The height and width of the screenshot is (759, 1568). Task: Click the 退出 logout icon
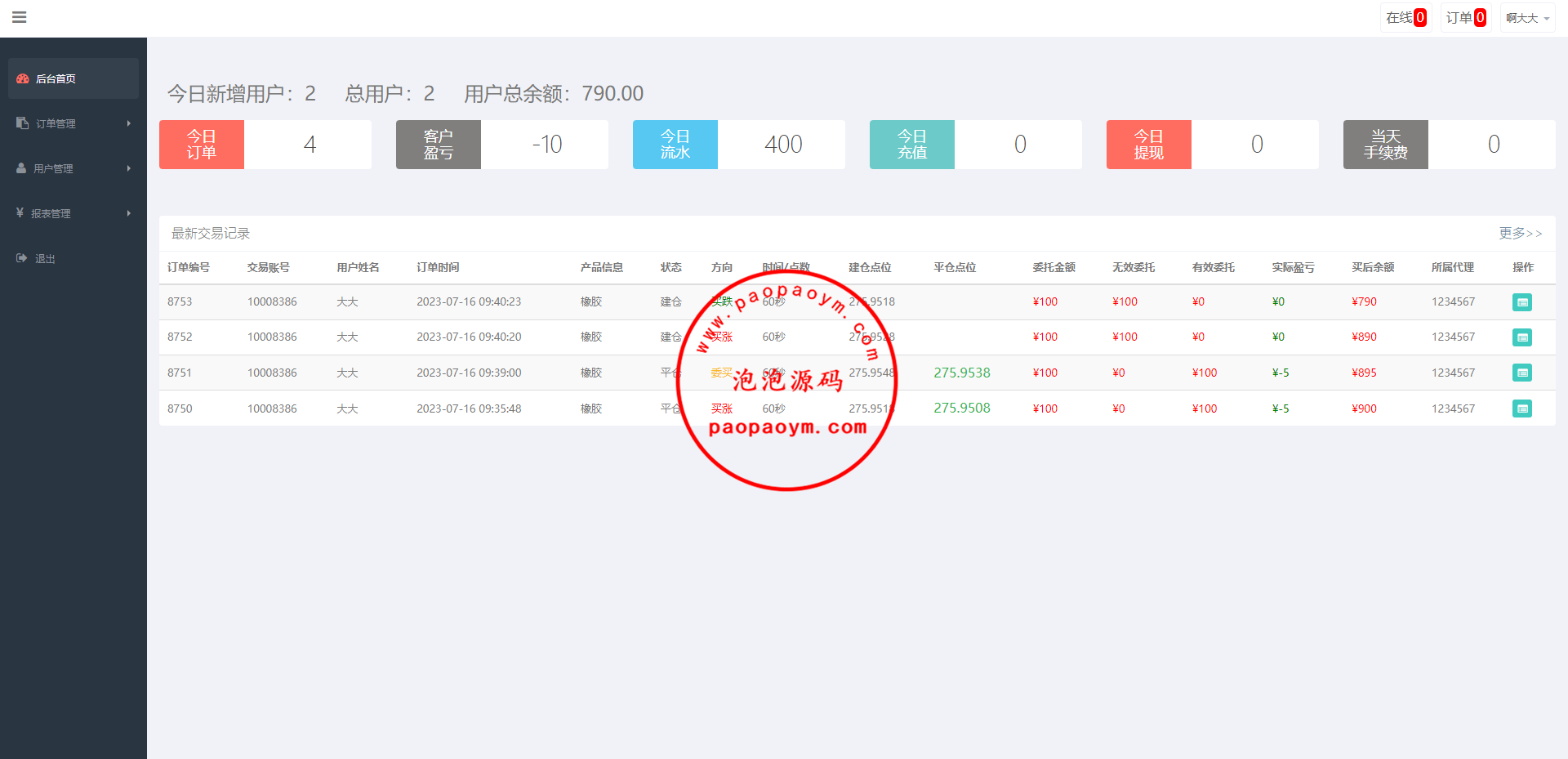[x=21, y=258]
